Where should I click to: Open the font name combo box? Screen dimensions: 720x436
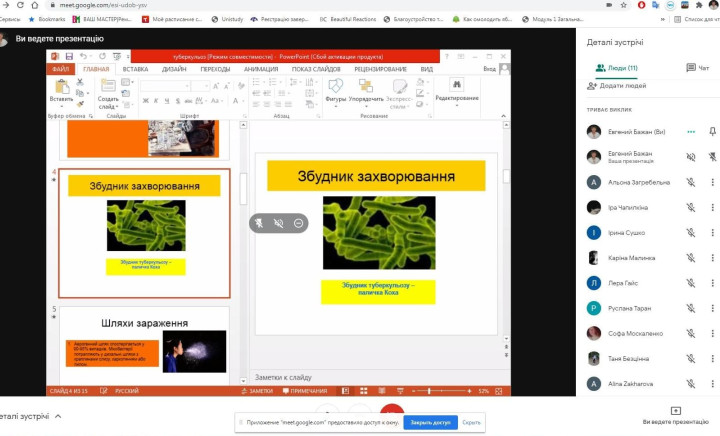click(163, 86)
